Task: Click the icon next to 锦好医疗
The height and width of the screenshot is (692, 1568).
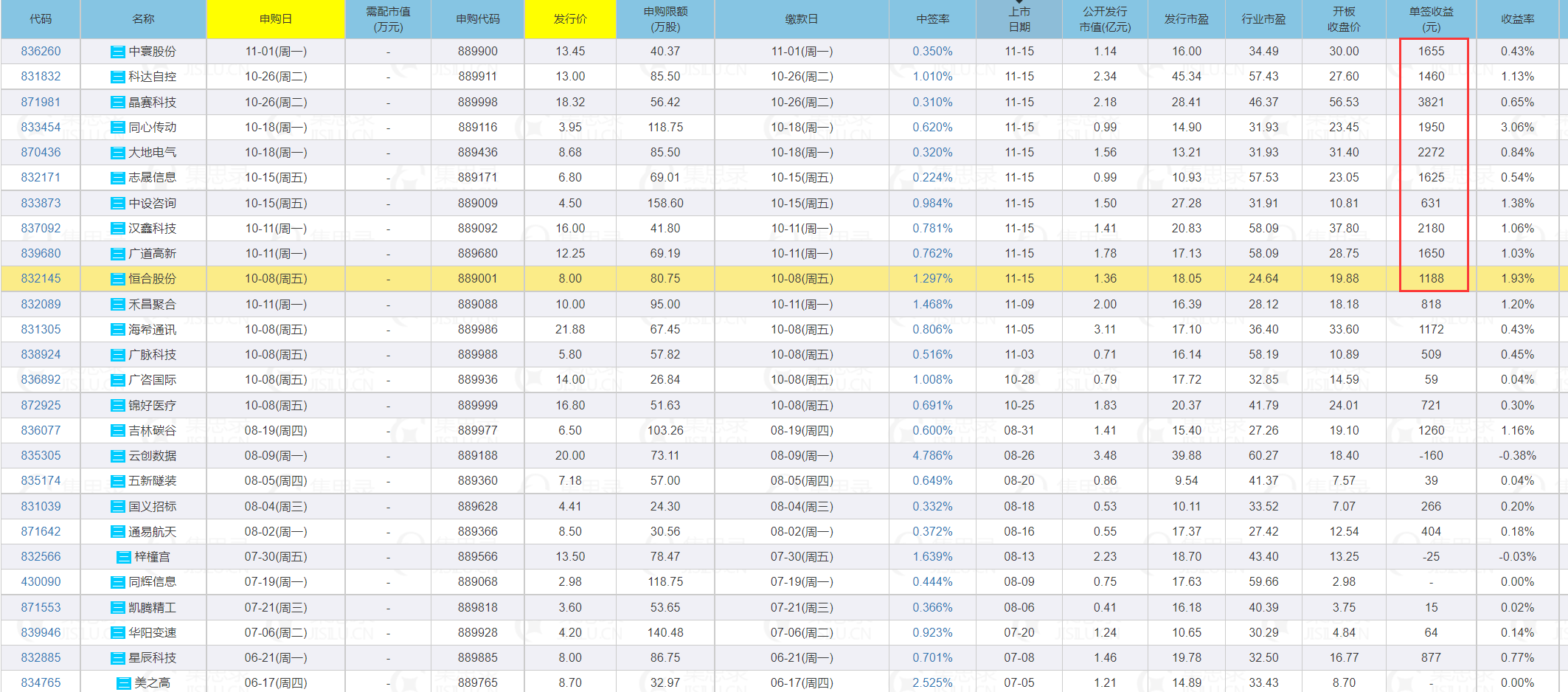Action: coord(117,406)
